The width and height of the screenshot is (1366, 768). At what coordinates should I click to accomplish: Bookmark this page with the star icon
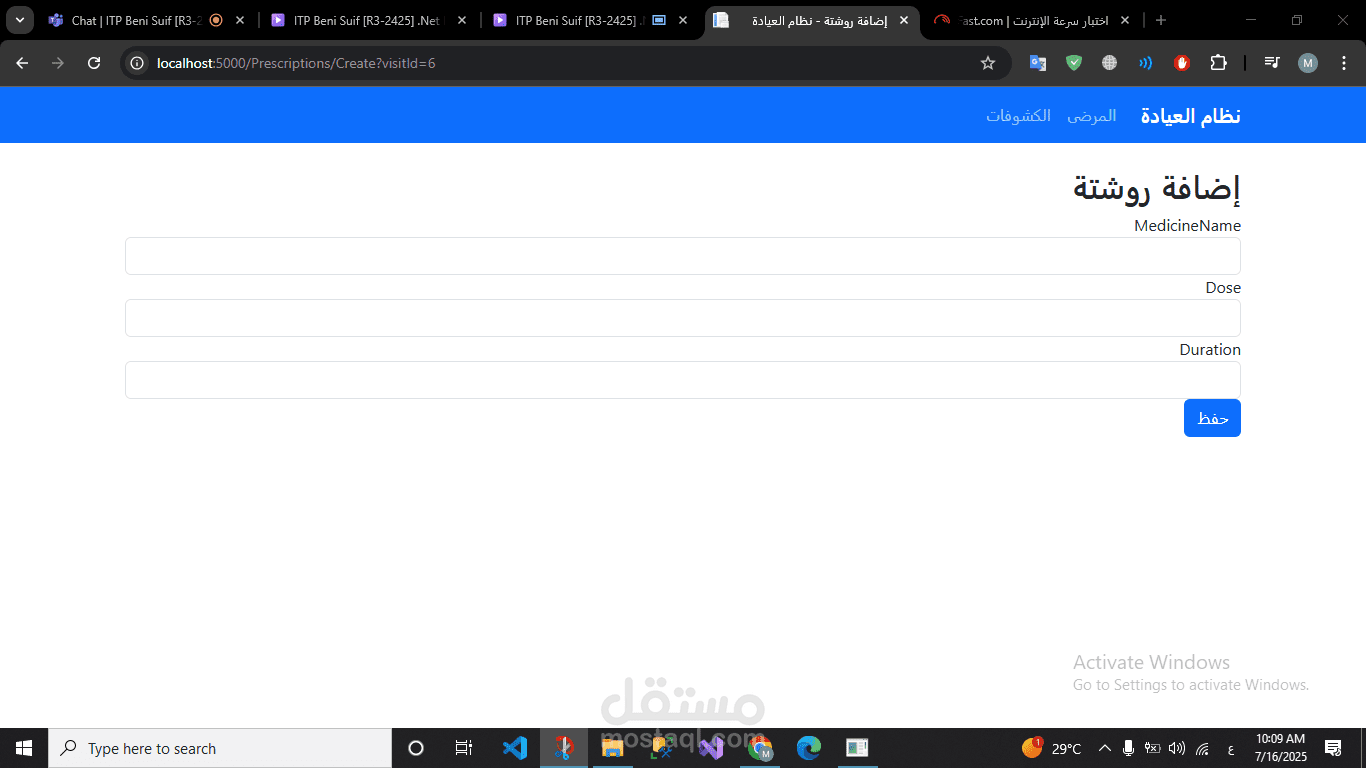click(988, 63)
